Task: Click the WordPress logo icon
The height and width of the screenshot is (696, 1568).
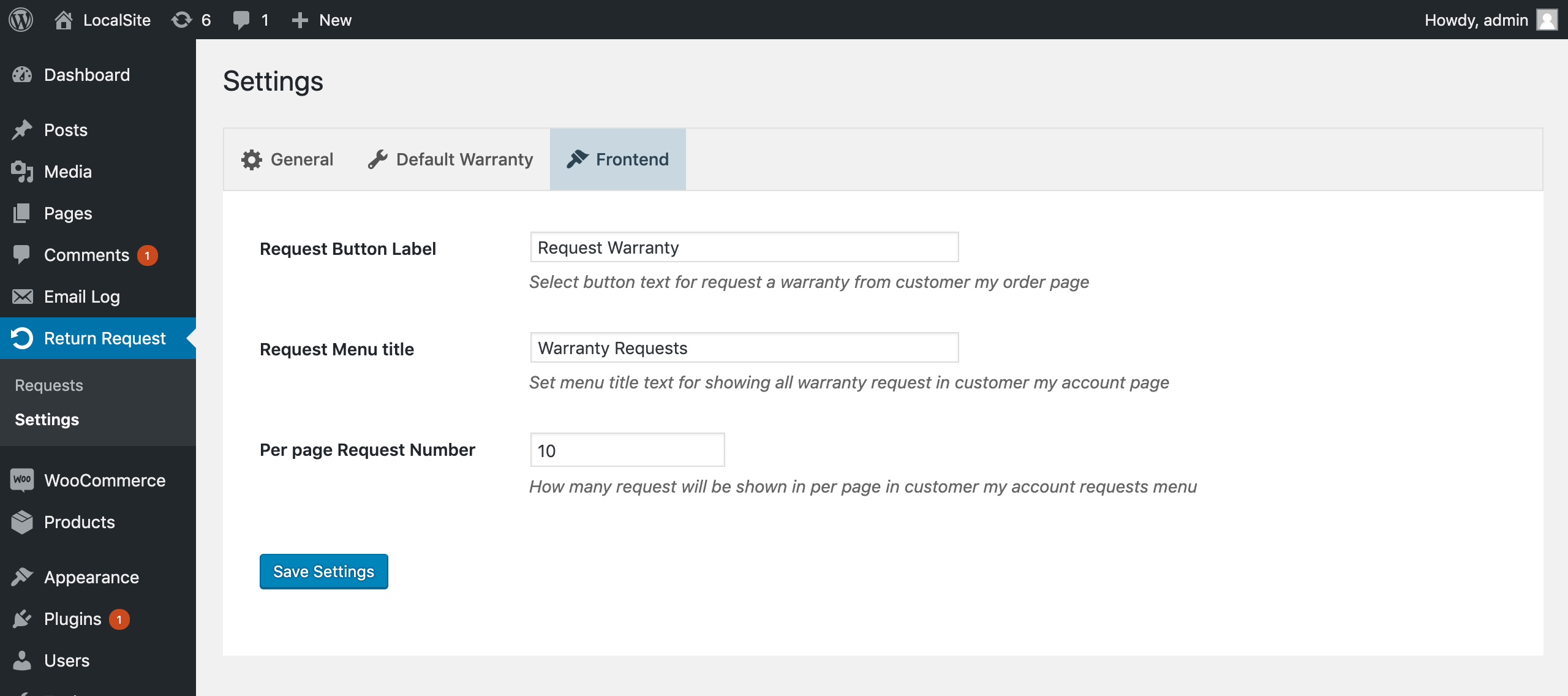Action: pyautogui.click(x=21, y=20)
